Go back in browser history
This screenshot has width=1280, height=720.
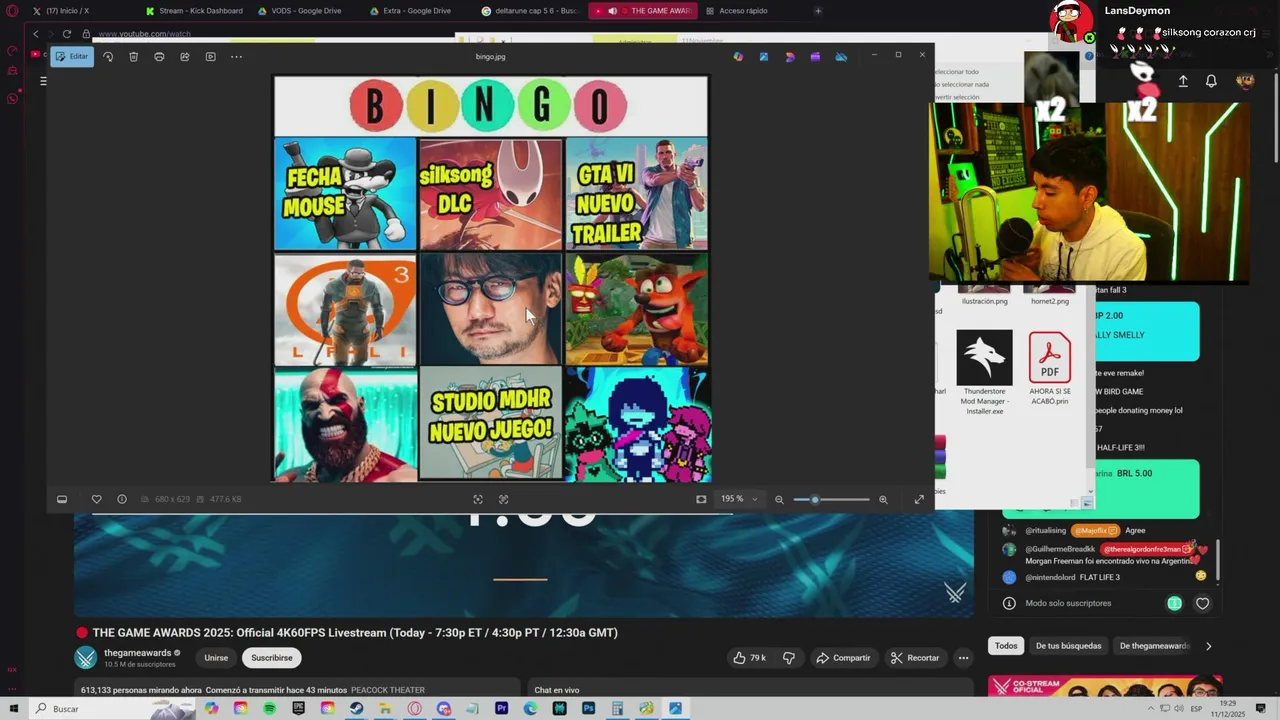[36, 34]
